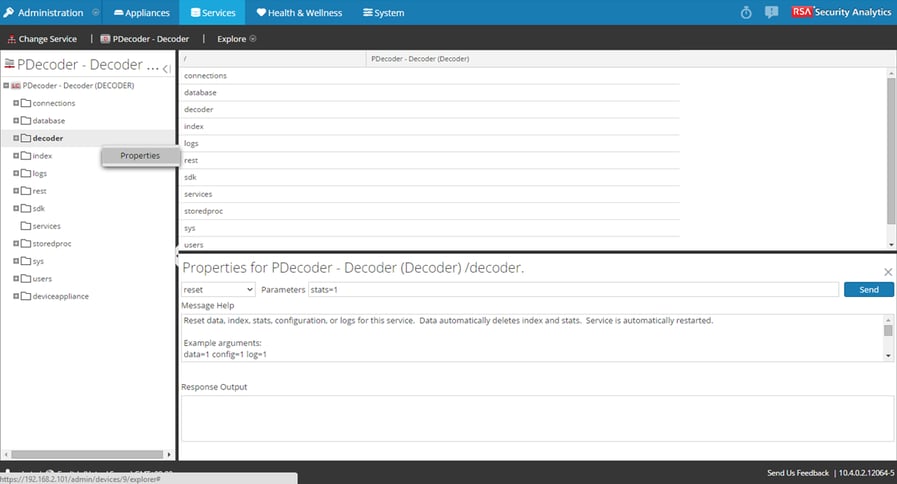Open the System tab
Image resolution: width=897 pixels, height=484 pixels.
[x=383, y=13]
